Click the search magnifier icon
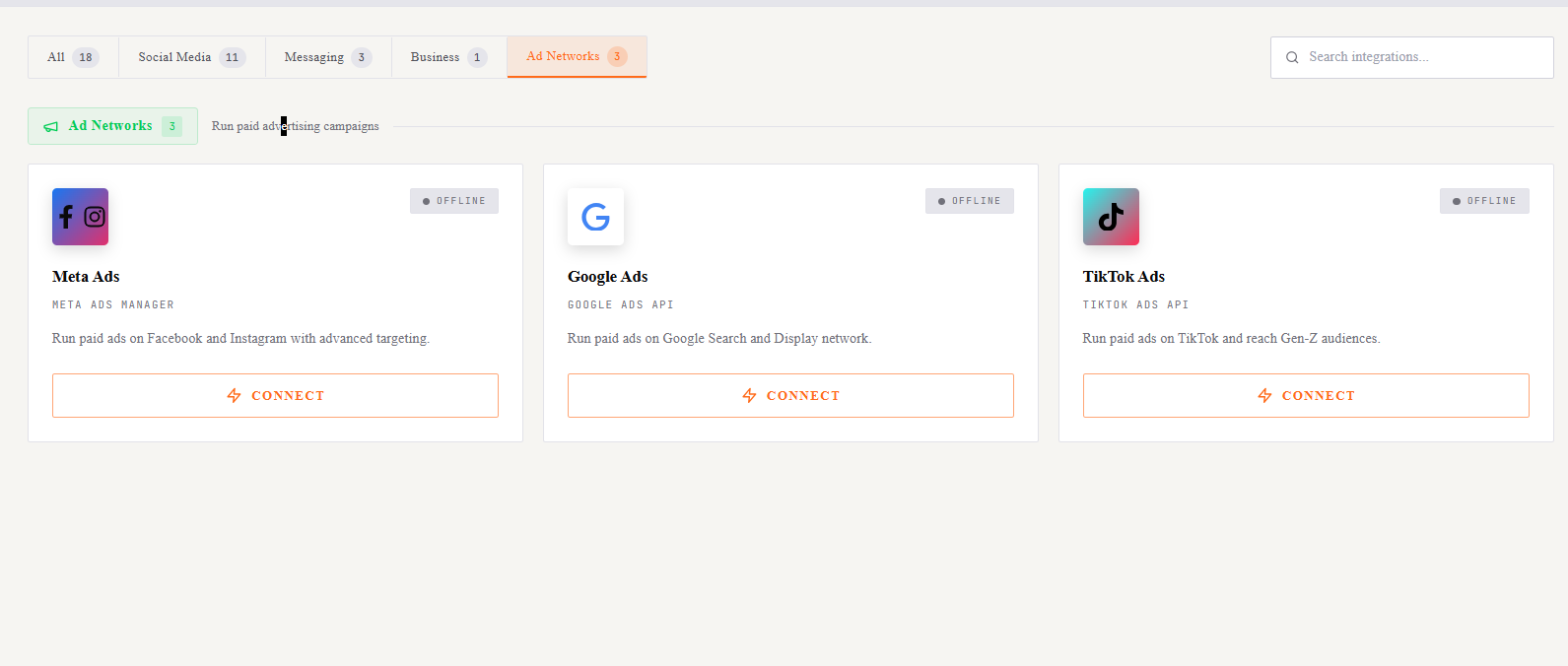The height and width of the screenshot is (666, 1568). (1292, 57)
